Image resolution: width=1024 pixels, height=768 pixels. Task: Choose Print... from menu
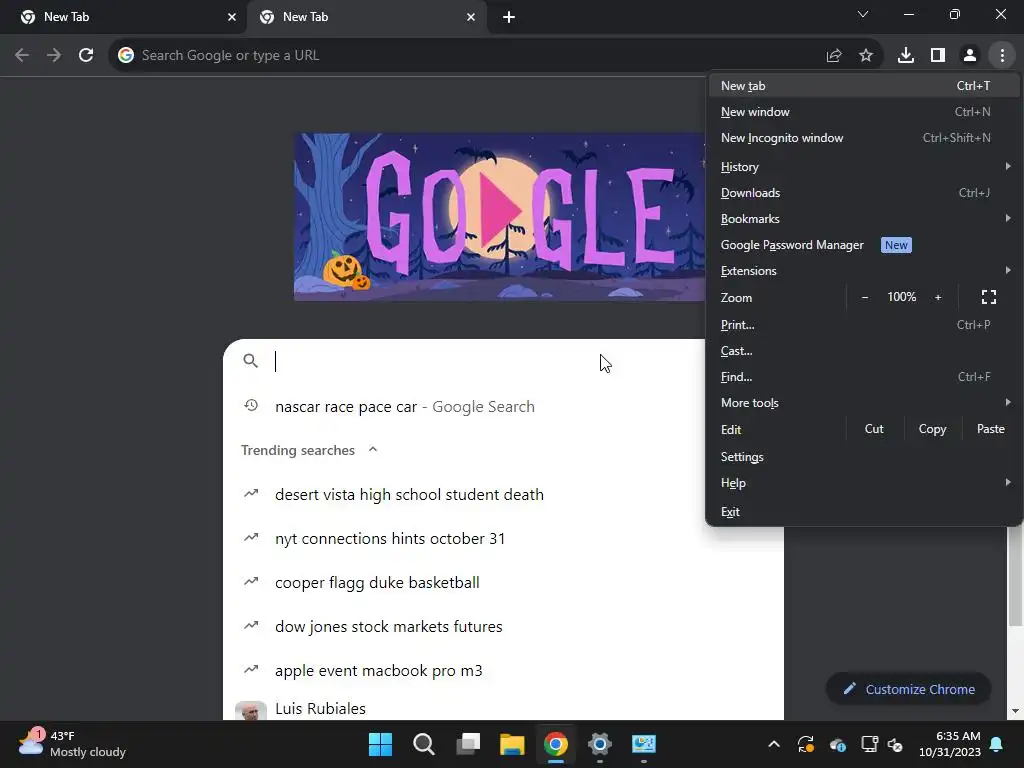863,325
